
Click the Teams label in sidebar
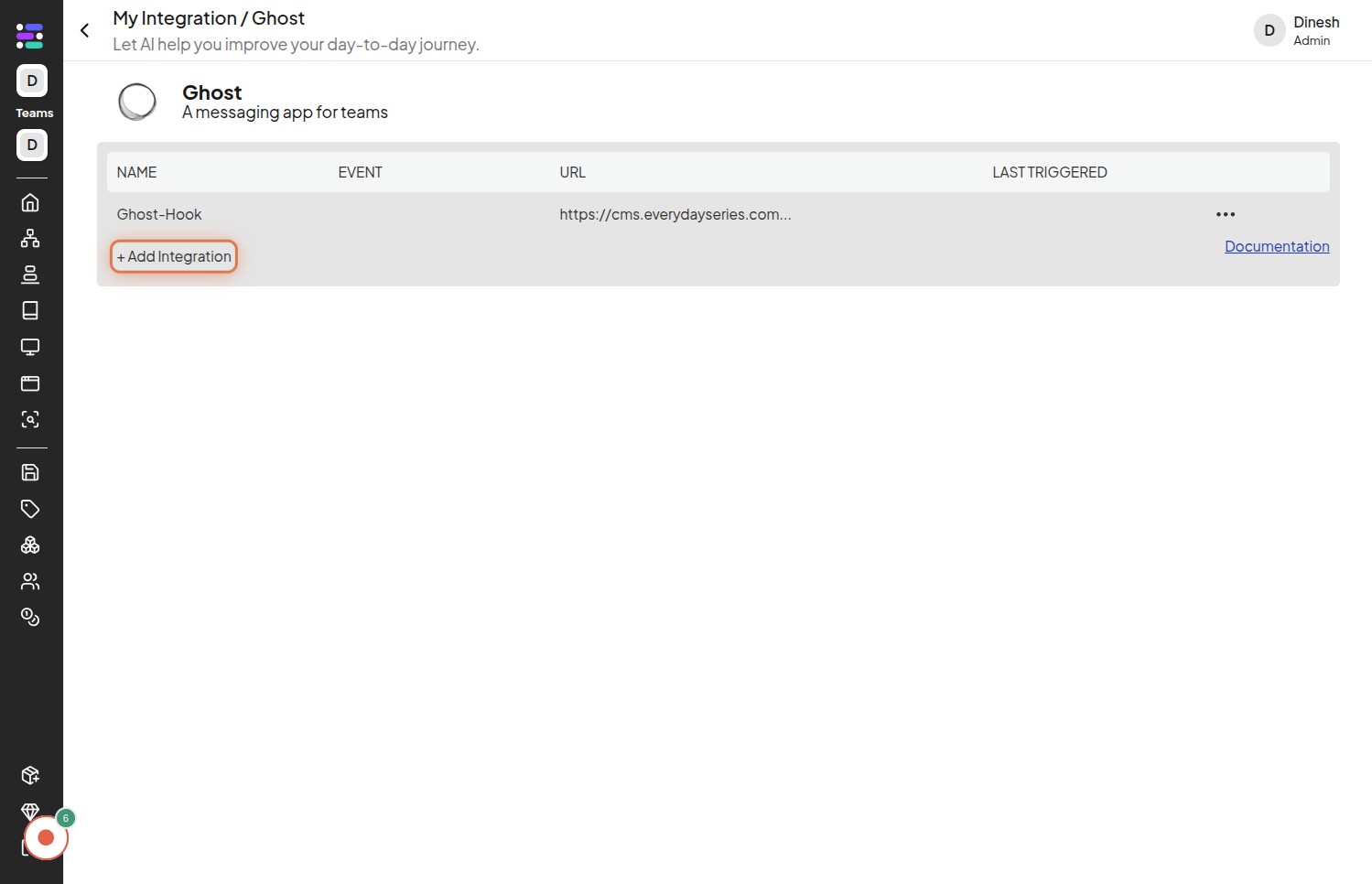pos(35,113)
